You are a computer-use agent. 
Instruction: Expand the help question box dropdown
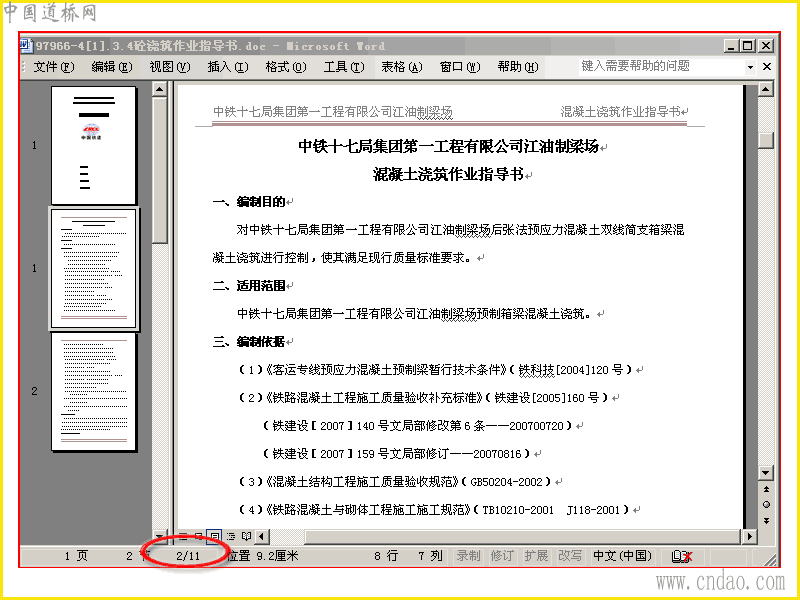[x=750, y=67]
